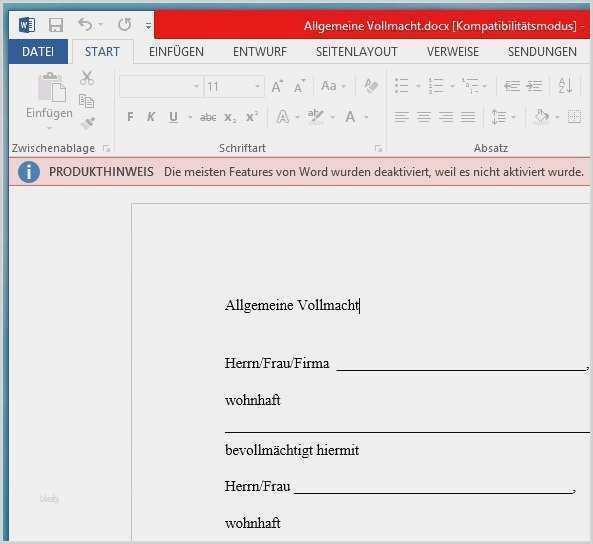Apply the text highlight color

[315, 117]
